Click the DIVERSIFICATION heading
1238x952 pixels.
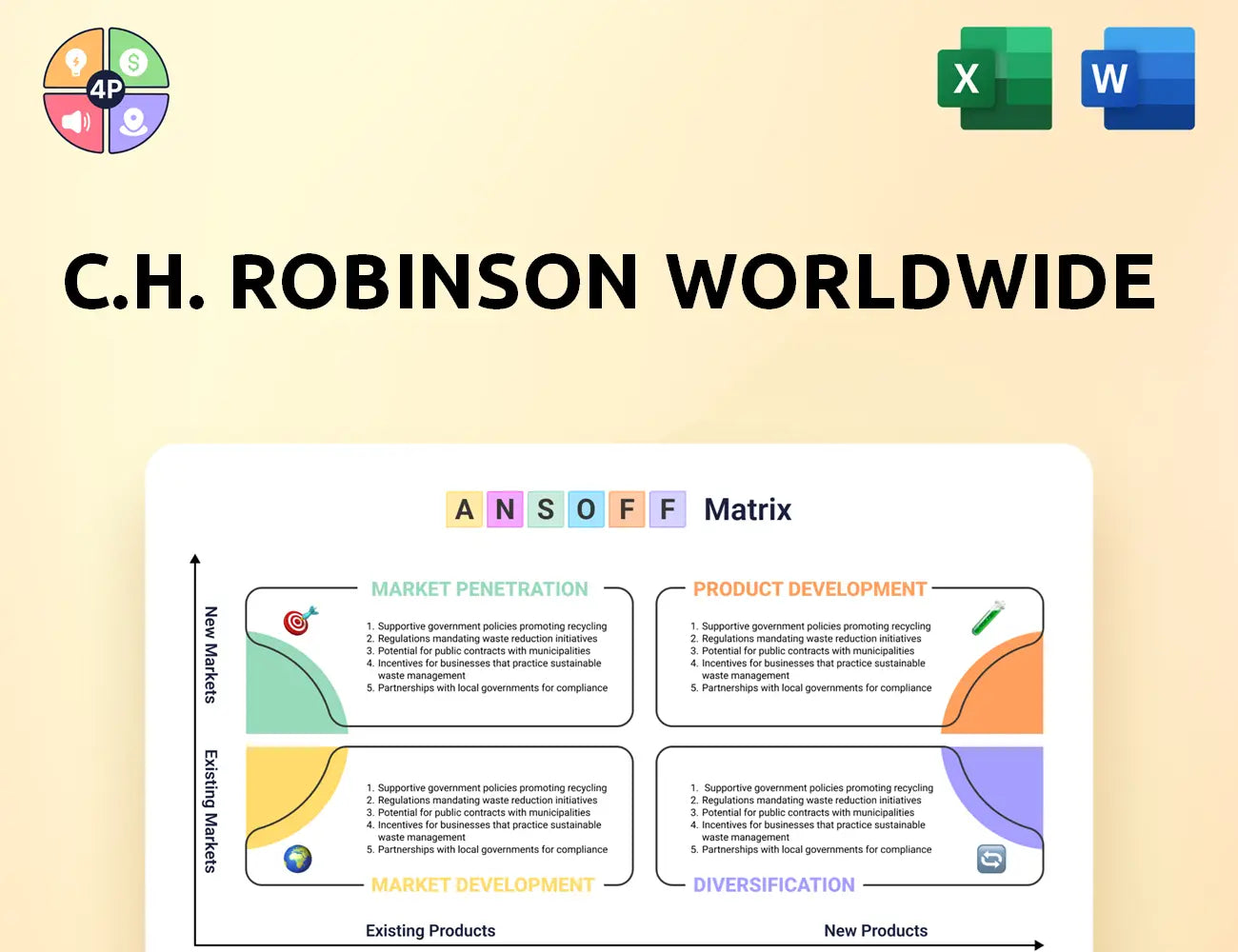774,885
